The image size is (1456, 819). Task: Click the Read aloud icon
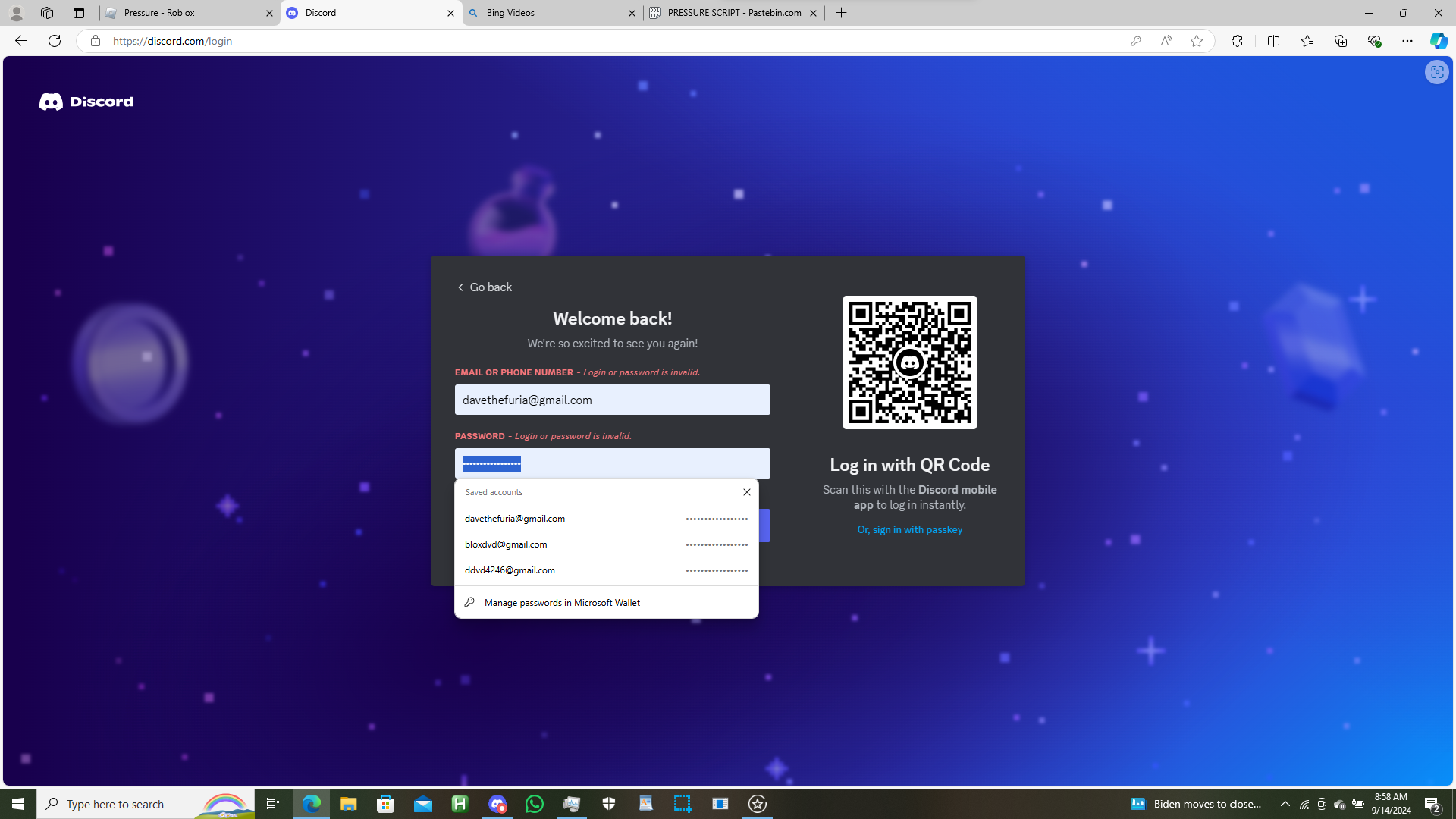1166,41
